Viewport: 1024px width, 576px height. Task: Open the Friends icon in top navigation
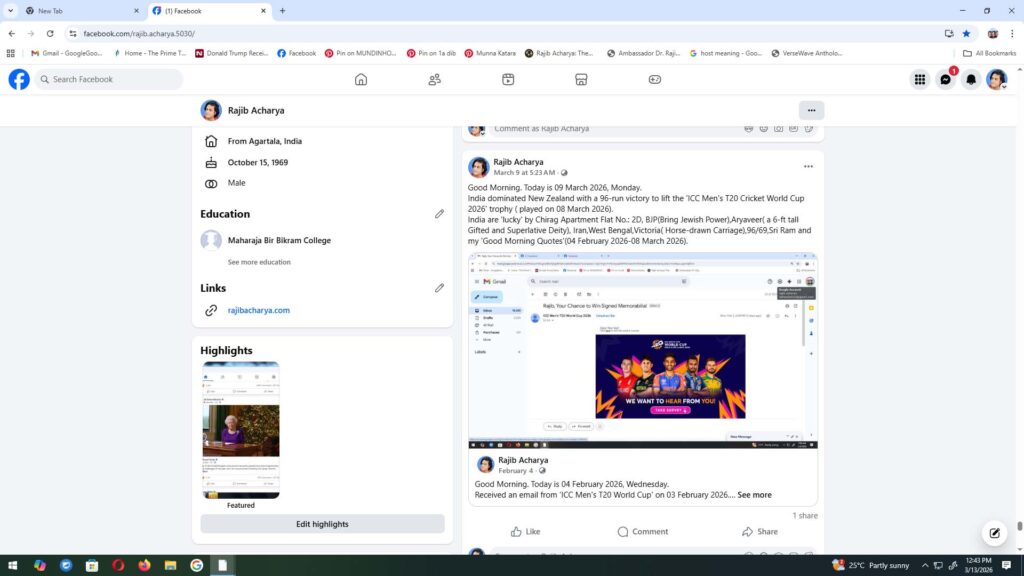click(x=434, y=80)
